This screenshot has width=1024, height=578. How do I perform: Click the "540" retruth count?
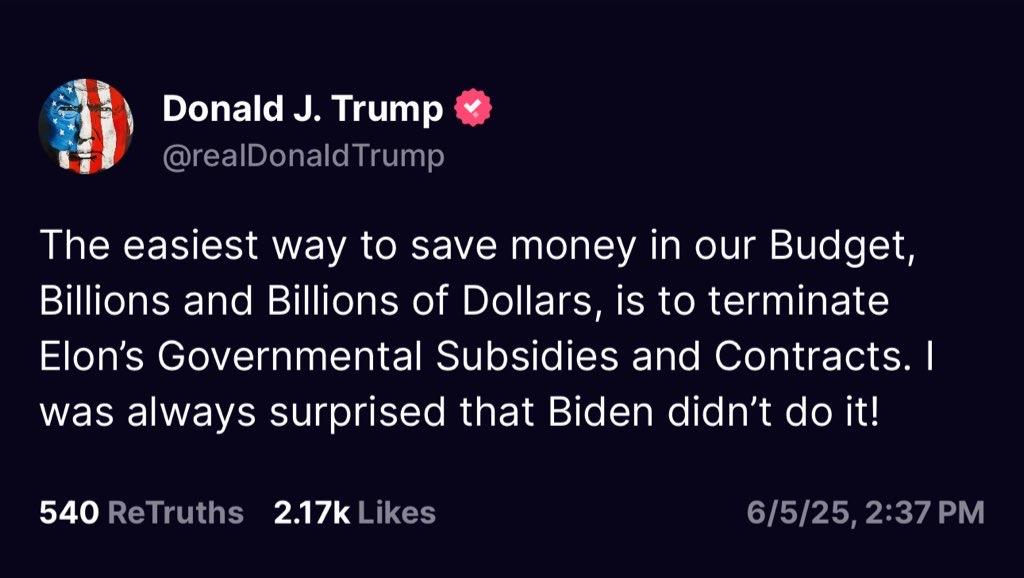[x=69, y=512]
